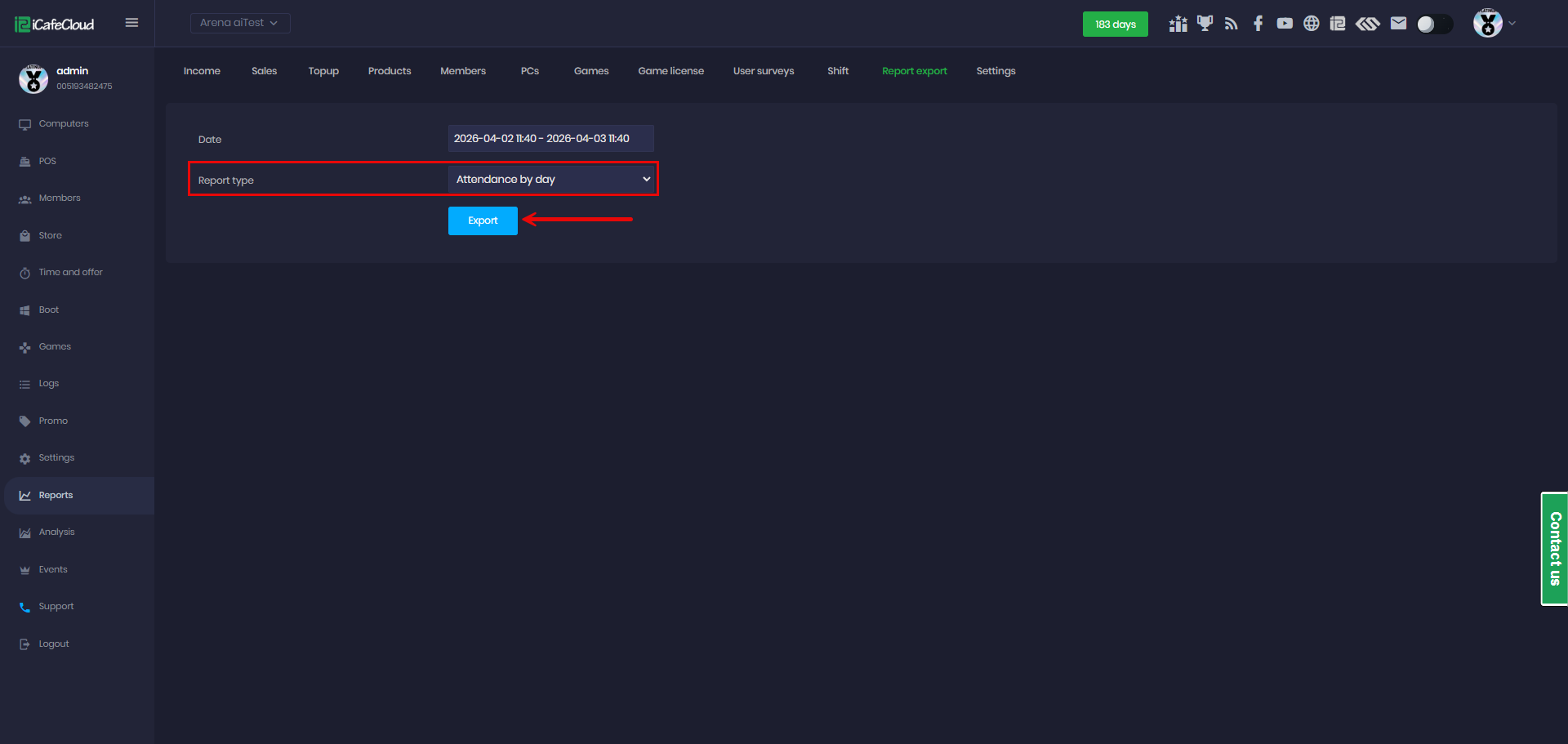Open the RSS feed icon
Viewport: 1568px width, 744px height.
pyautogui.click(x=1232, y=24)
